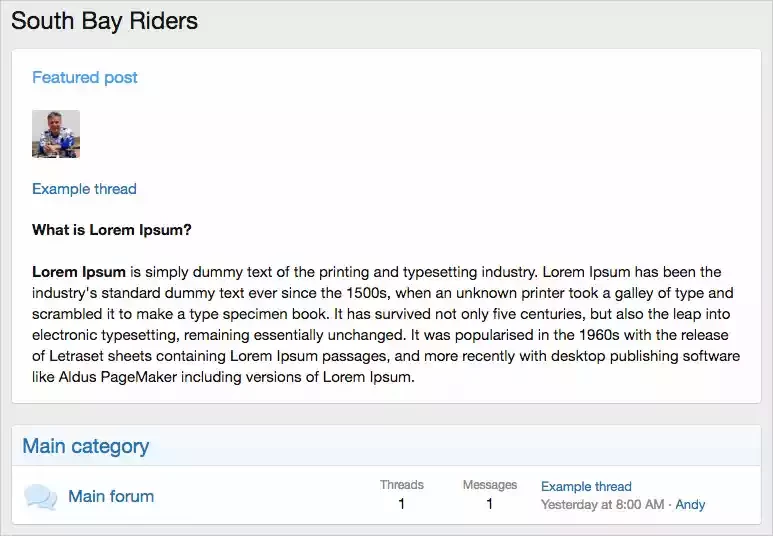Click the message count under Messages
Screen dimensions: 773x536
pyautogui.click(x=490, y=503)
